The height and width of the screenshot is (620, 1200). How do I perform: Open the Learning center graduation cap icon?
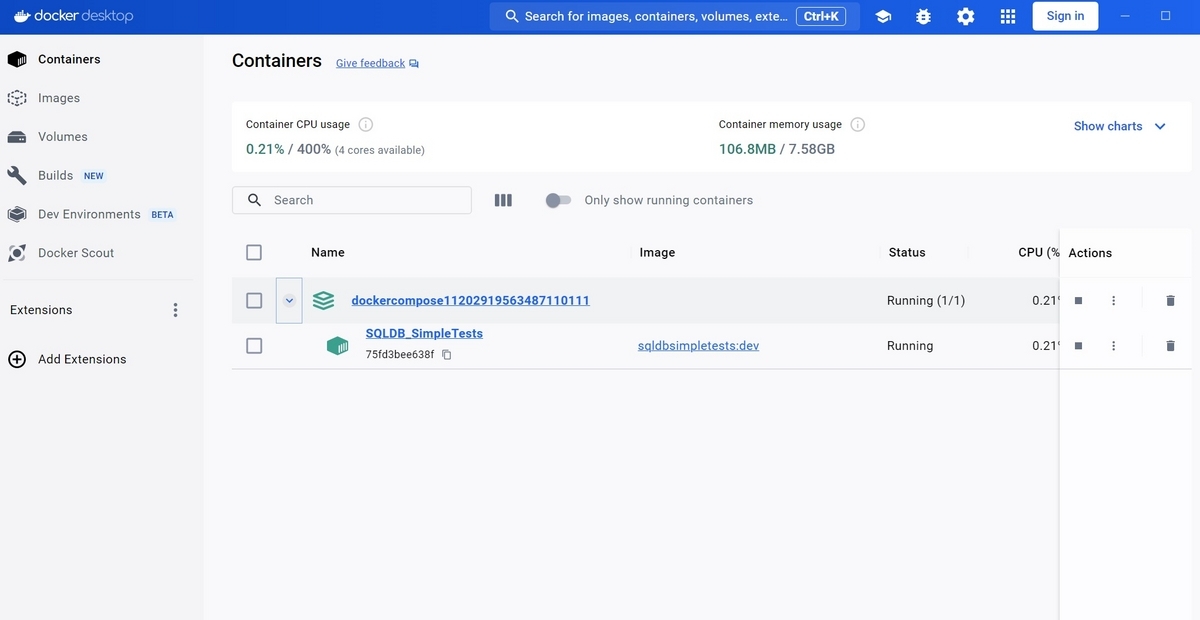(x=883, y=17)
